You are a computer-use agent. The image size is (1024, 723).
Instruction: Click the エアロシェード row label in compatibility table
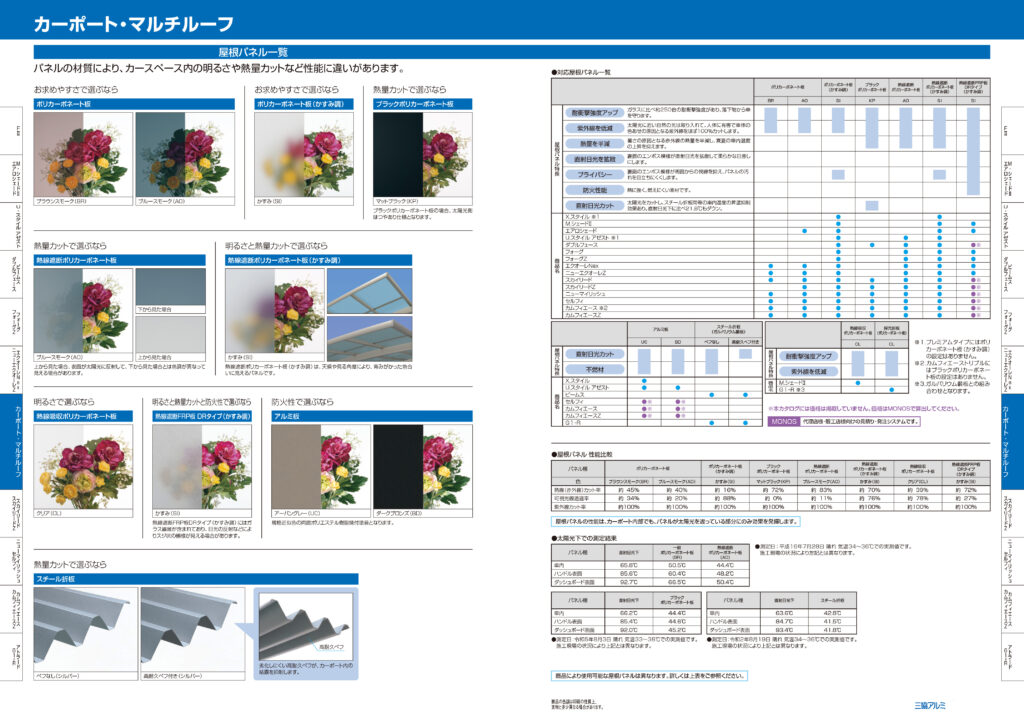(581, 231)
